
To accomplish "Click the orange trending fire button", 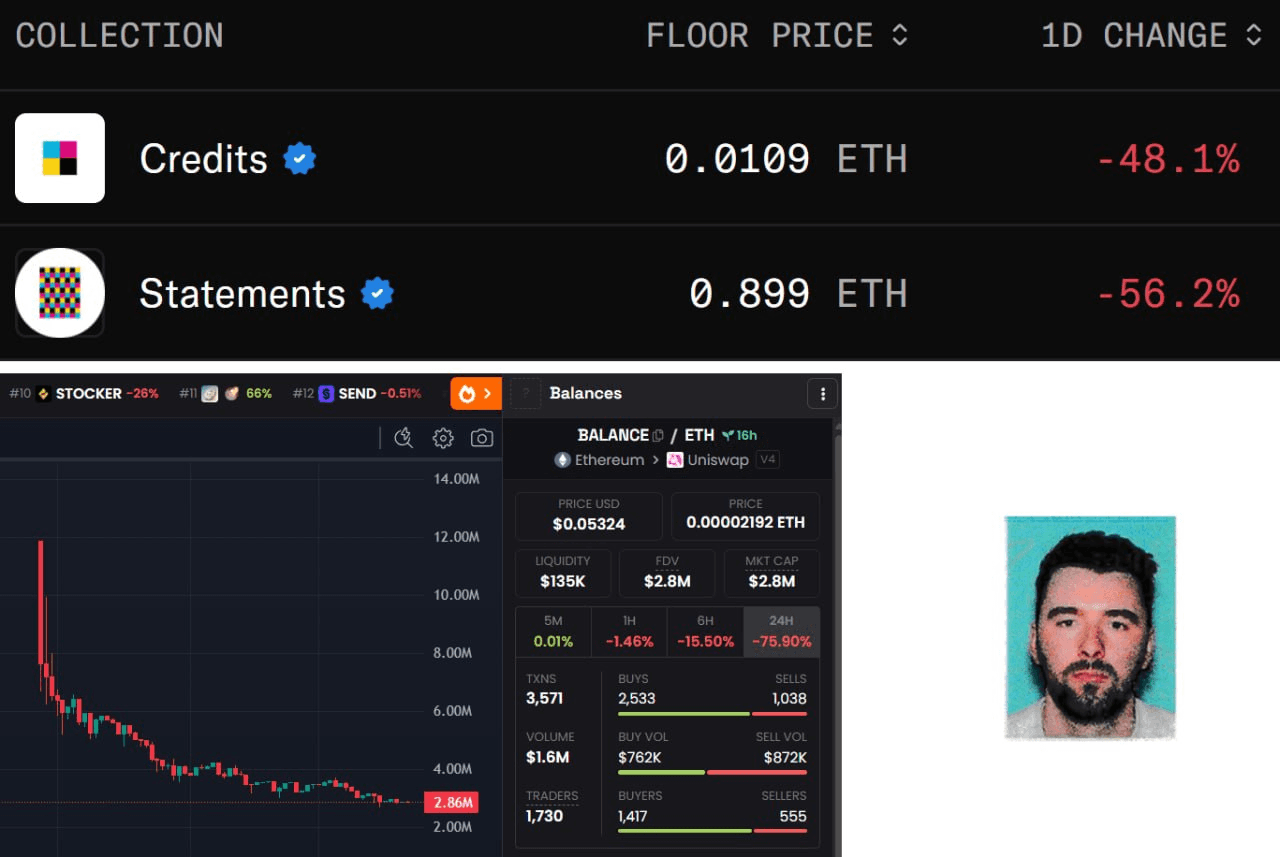I will (476, 393).
